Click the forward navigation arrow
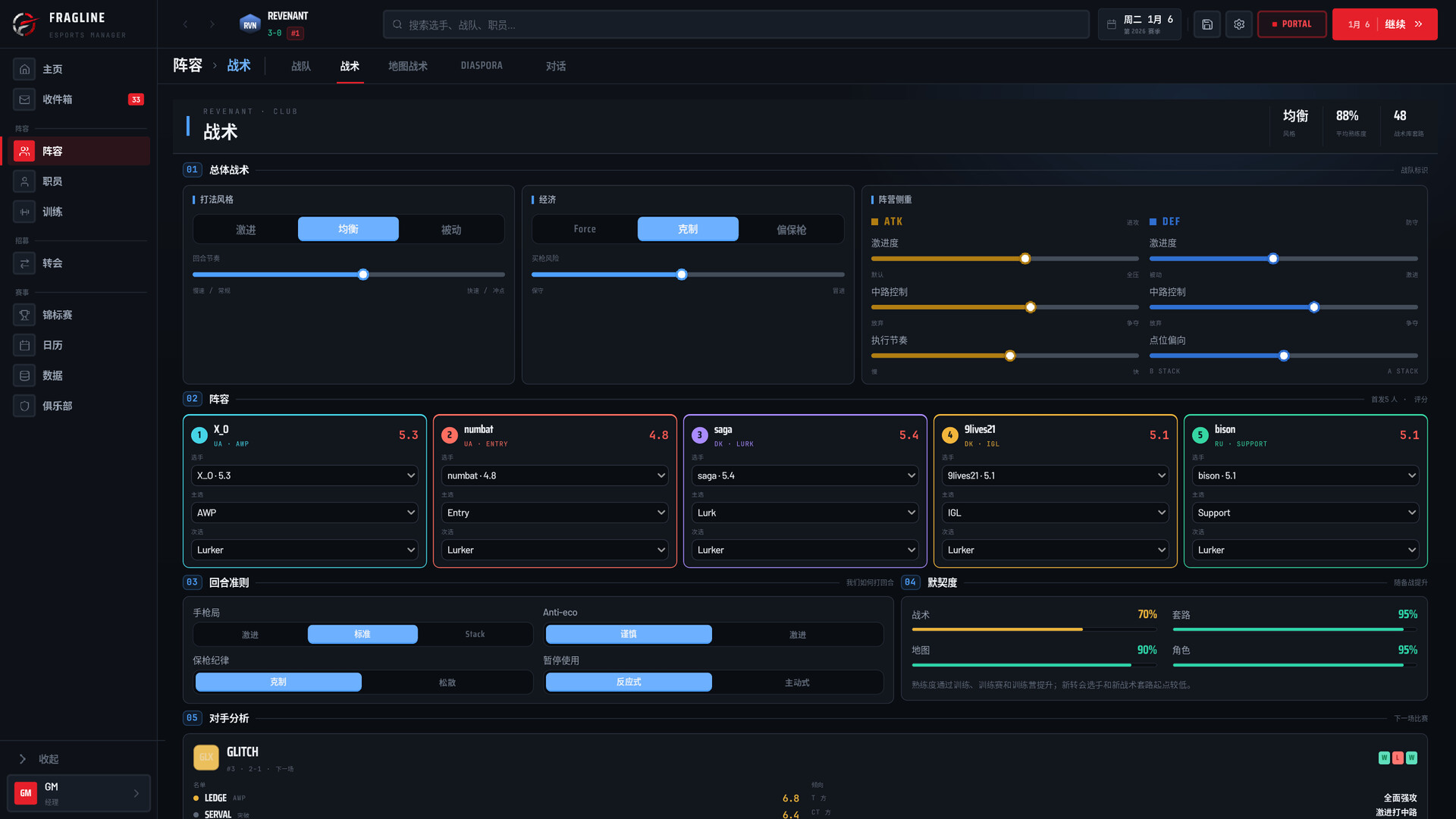The height and width of the screenshot is (819, 1456). (x=212, y=24)
